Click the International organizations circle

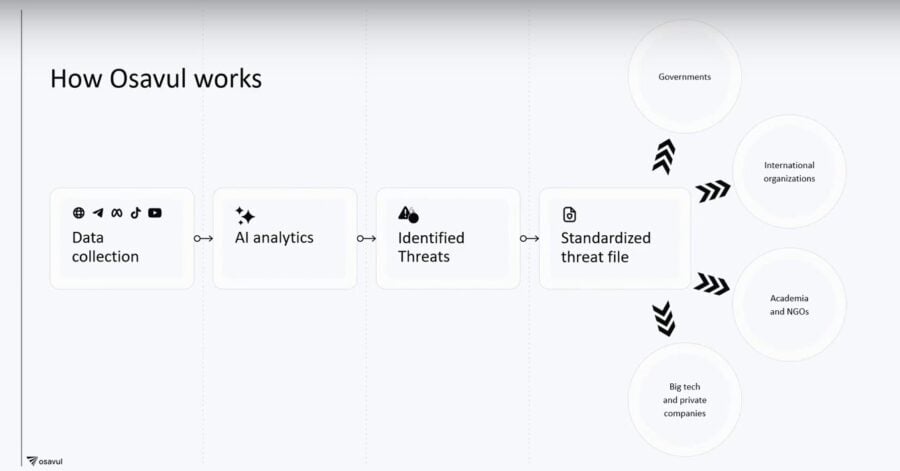pos(789,172)
